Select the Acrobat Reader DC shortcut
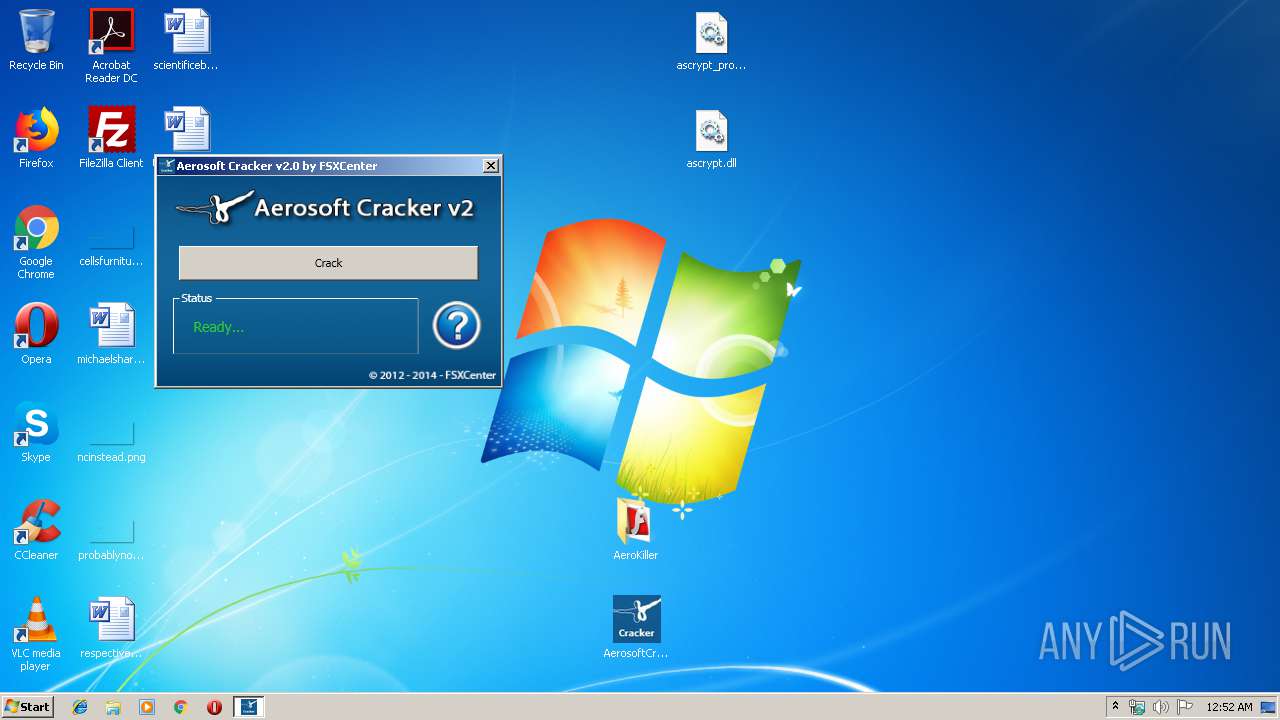 click(111, 46)
